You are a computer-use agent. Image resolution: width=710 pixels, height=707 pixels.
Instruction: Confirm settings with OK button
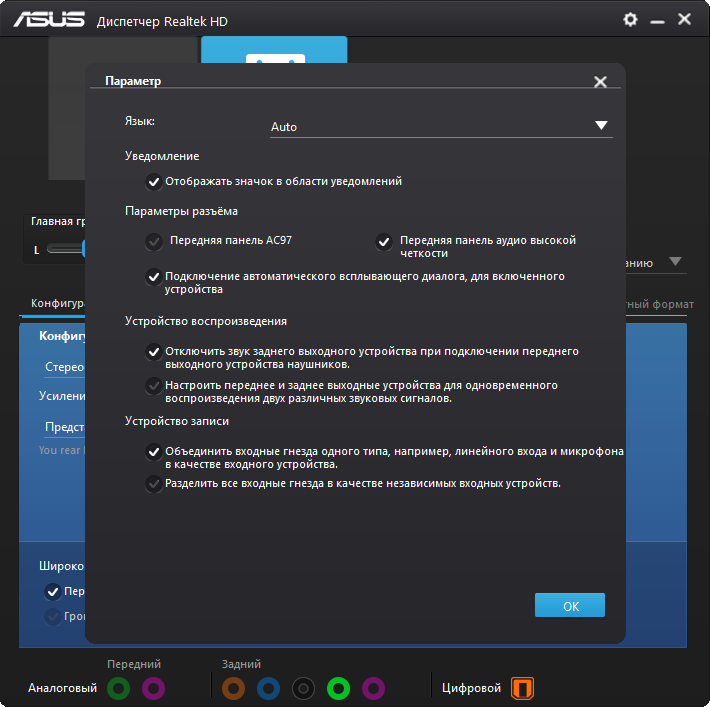point(570,606)
